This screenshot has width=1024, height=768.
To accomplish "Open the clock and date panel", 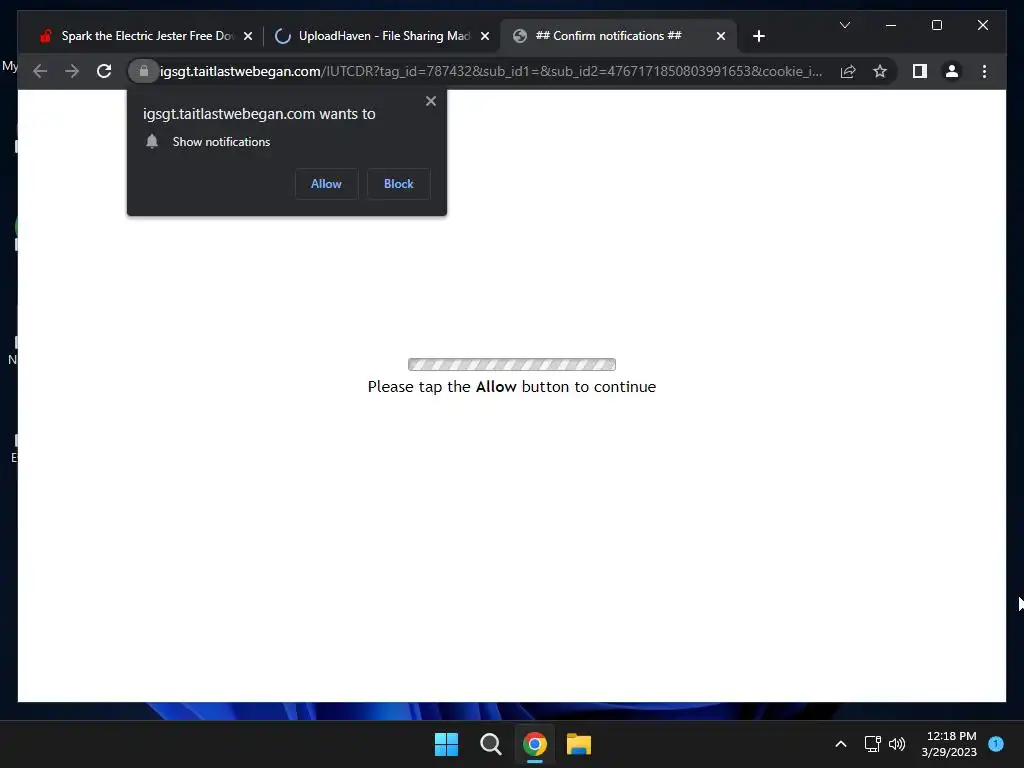I will coord(950,744).
